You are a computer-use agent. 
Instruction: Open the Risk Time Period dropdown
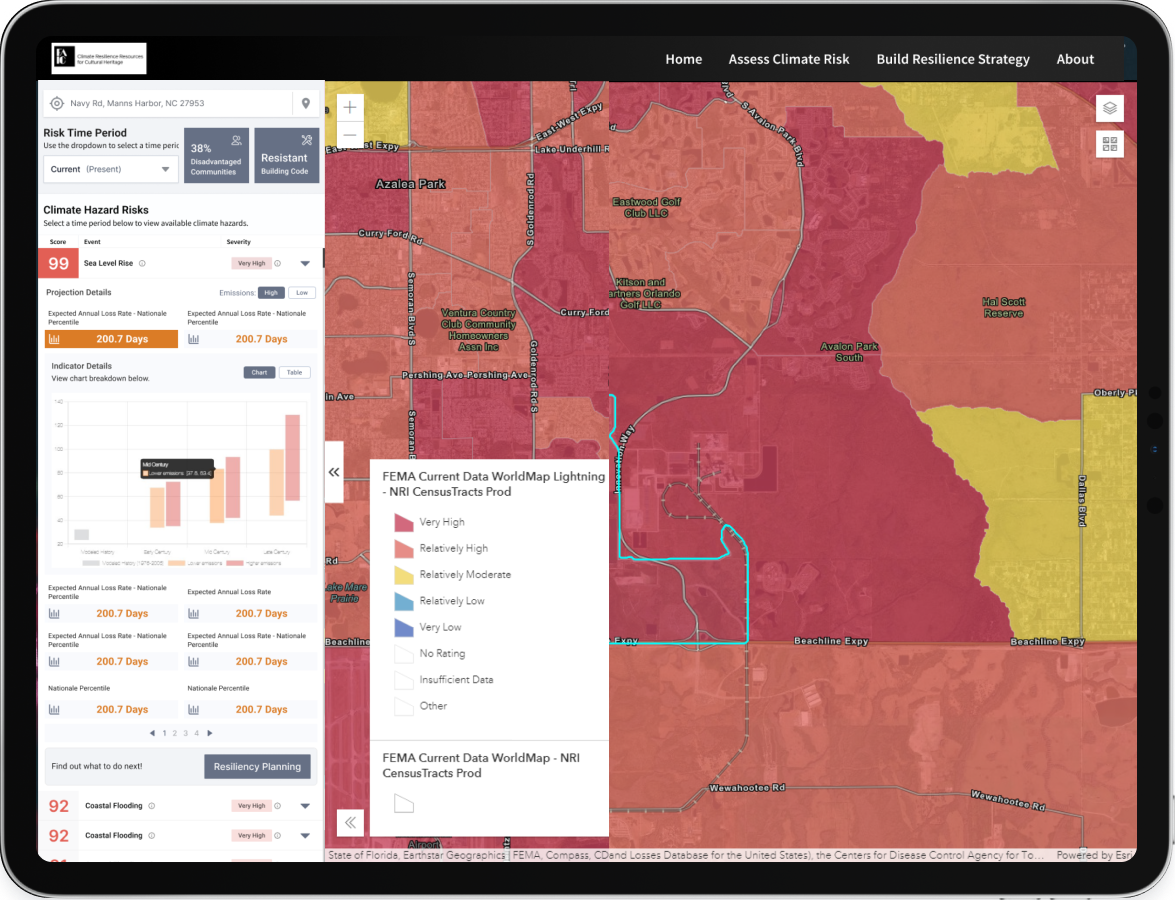click(110, 169)
